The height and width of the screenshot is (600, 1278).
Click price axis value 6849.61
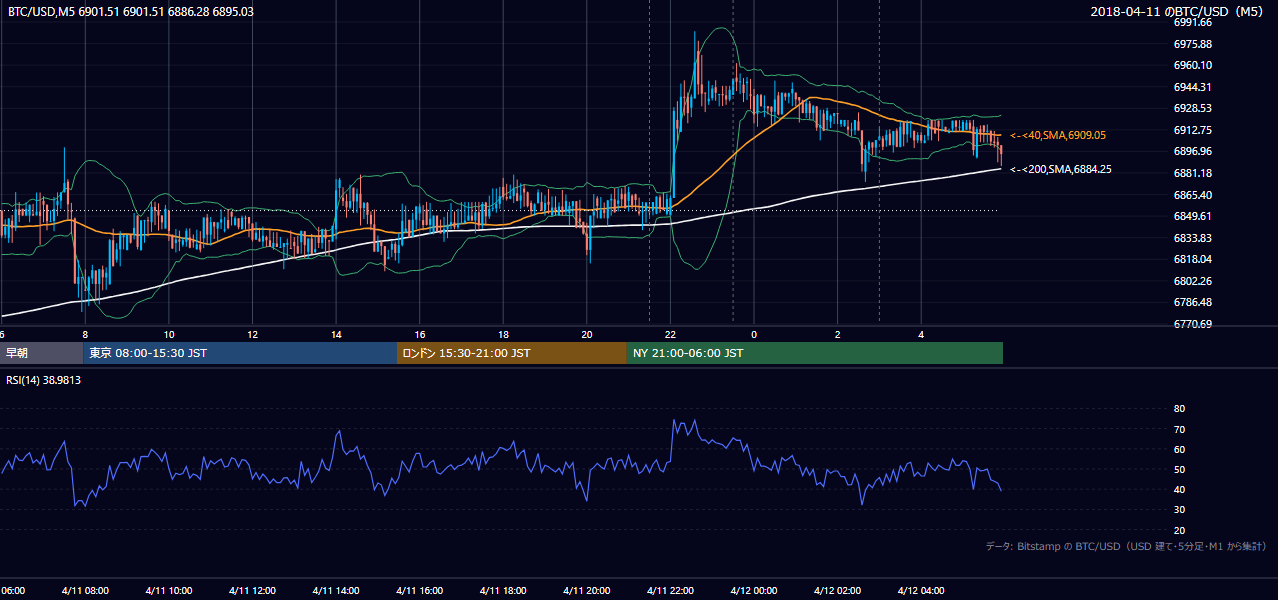1192,216
